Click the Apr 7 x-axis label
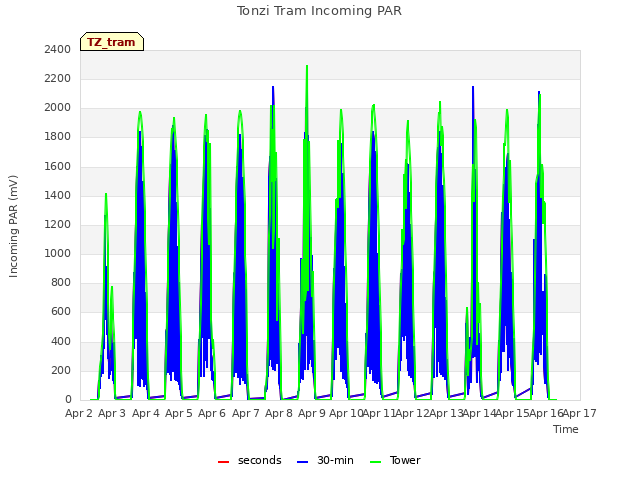The height and width of the screenshot is (480, 640). (x=246, y=413)
